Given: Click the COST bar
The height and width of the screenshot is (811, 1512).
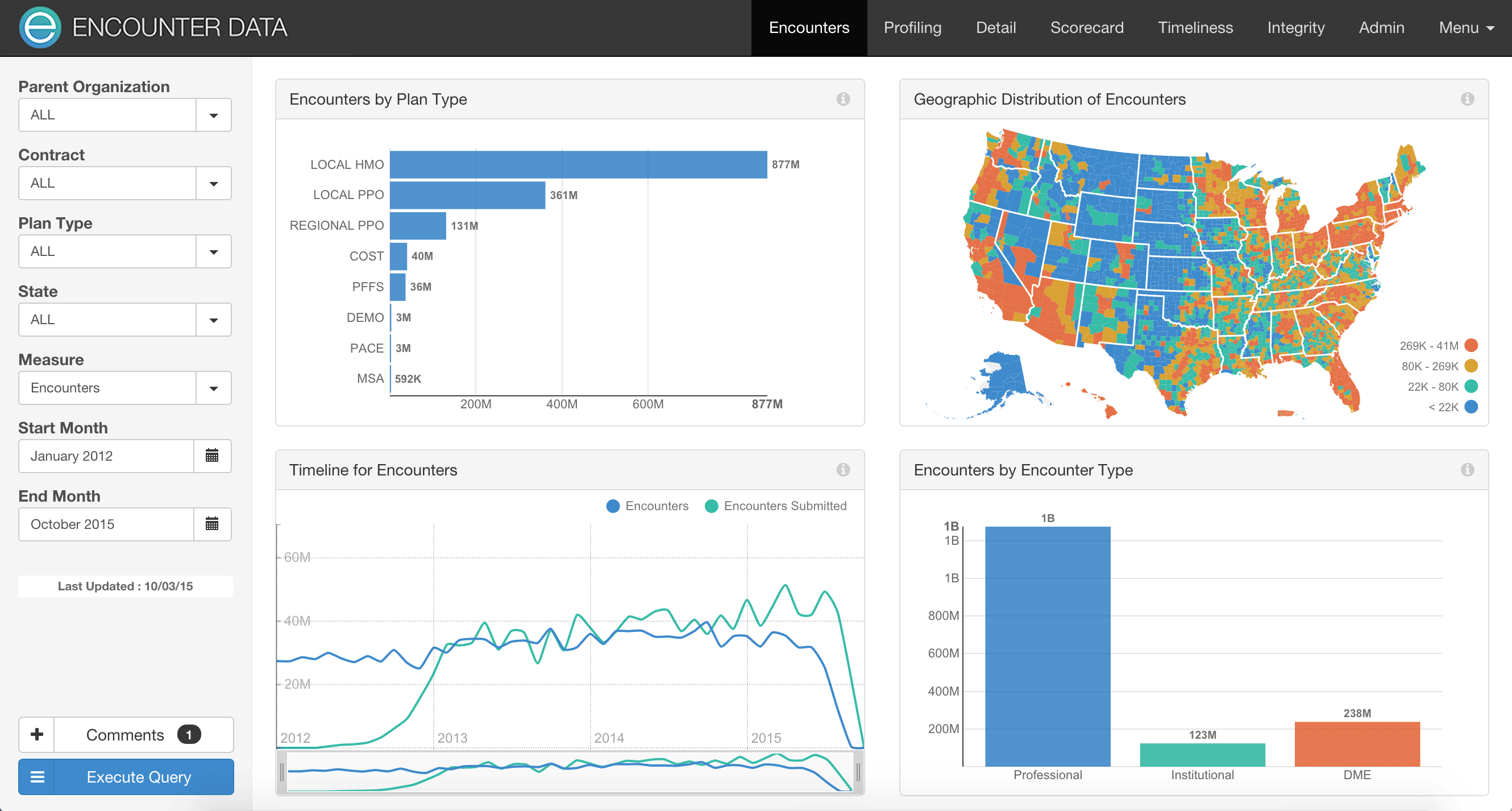Looking at the screenshot, I should 398,256.
